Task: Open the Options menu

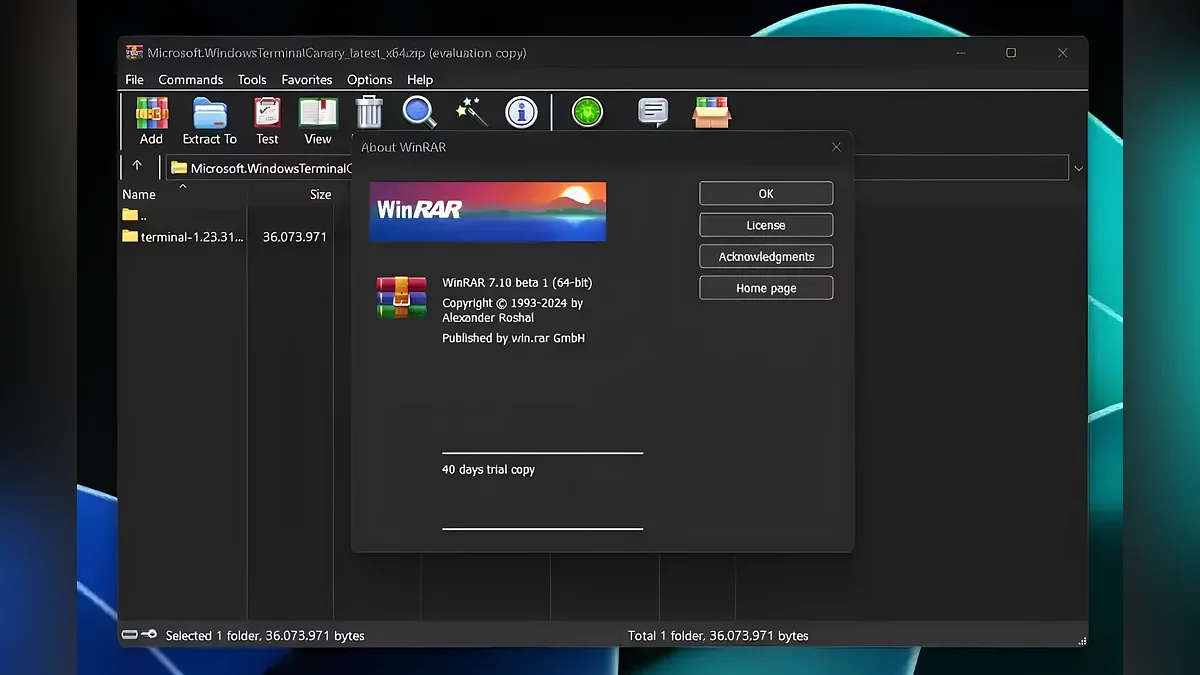Action: click(x=369, y=80)
